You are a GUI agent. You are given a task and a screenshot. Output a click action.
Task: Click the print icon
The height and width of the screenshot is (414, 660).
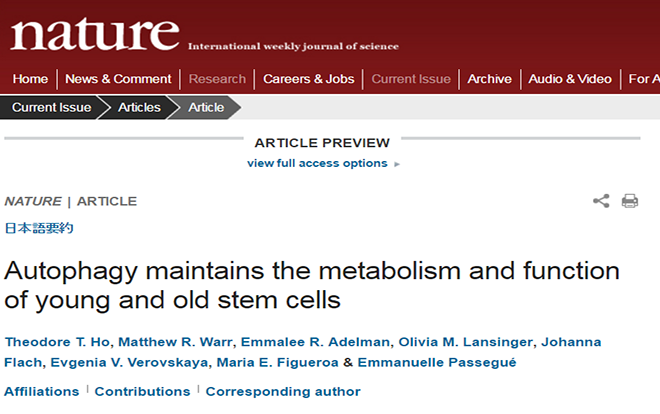coord(630,201)
